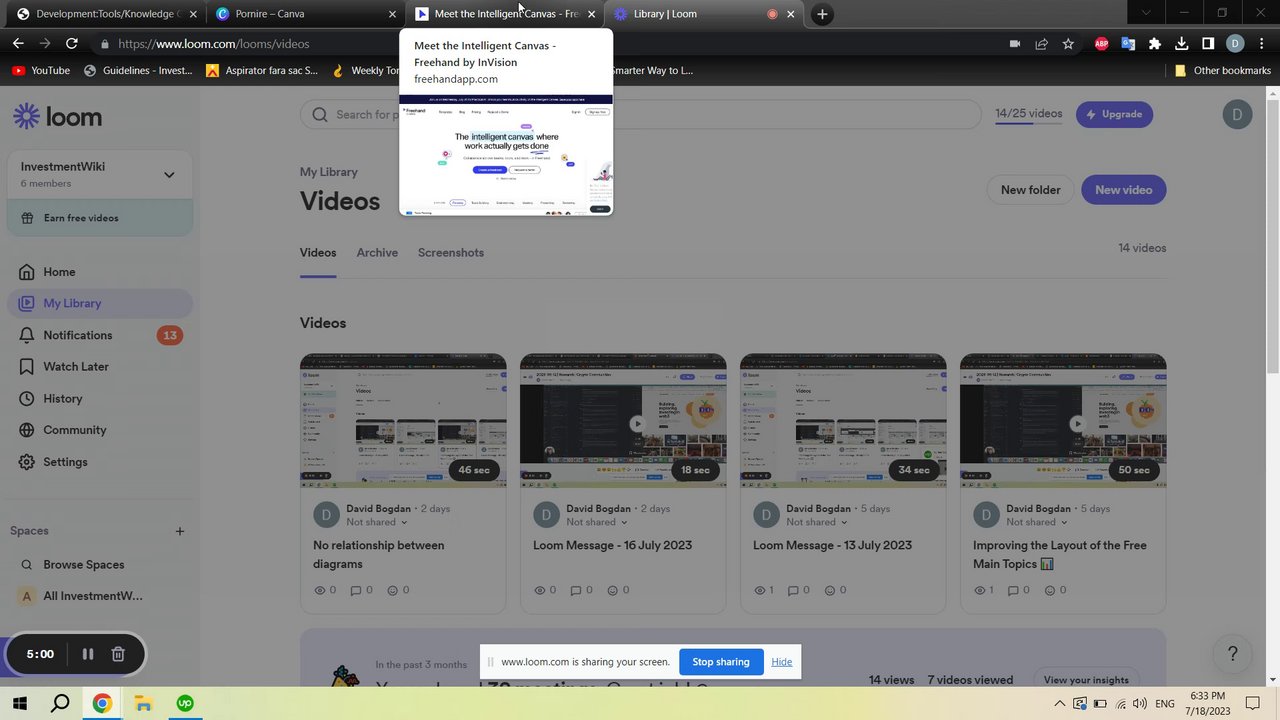Switch to the Pornire – Canva tab
The width and height of the screenshot is (1280, 720).
click(x=304, y=14)
